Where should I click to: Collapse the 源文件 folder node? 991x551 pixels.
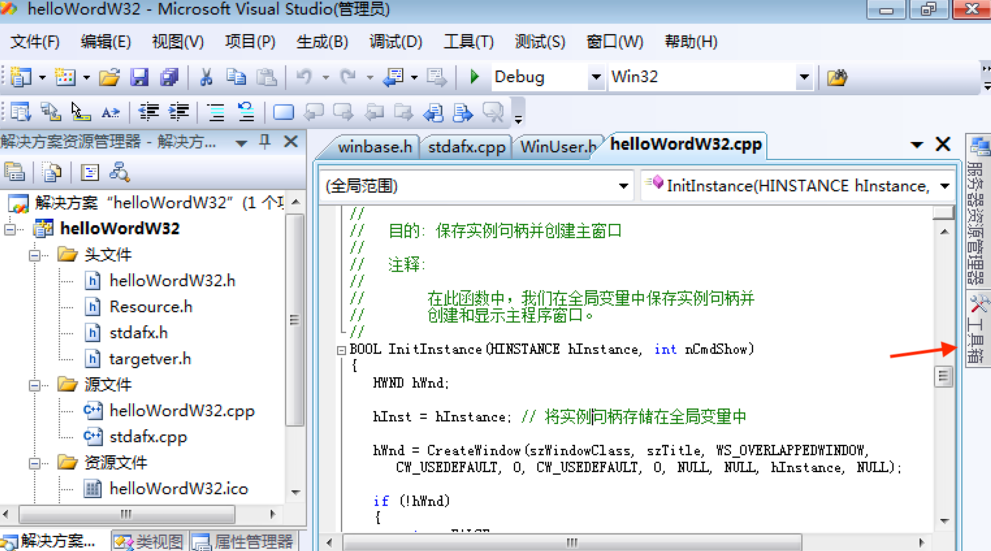tap(35, 385)
